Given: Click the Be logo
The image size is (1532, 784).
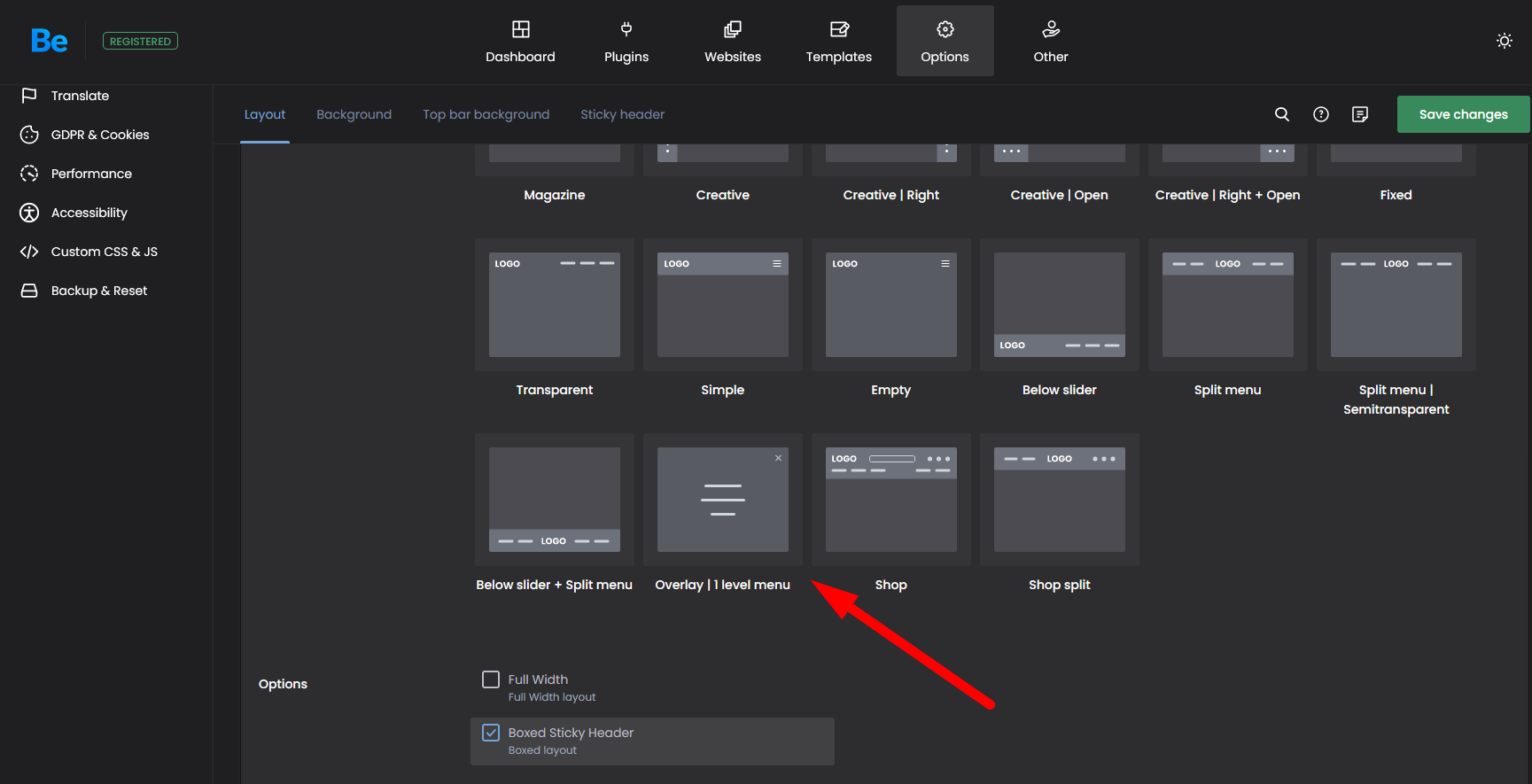Looking at the screenshot, I should click(x=50, y=41).
